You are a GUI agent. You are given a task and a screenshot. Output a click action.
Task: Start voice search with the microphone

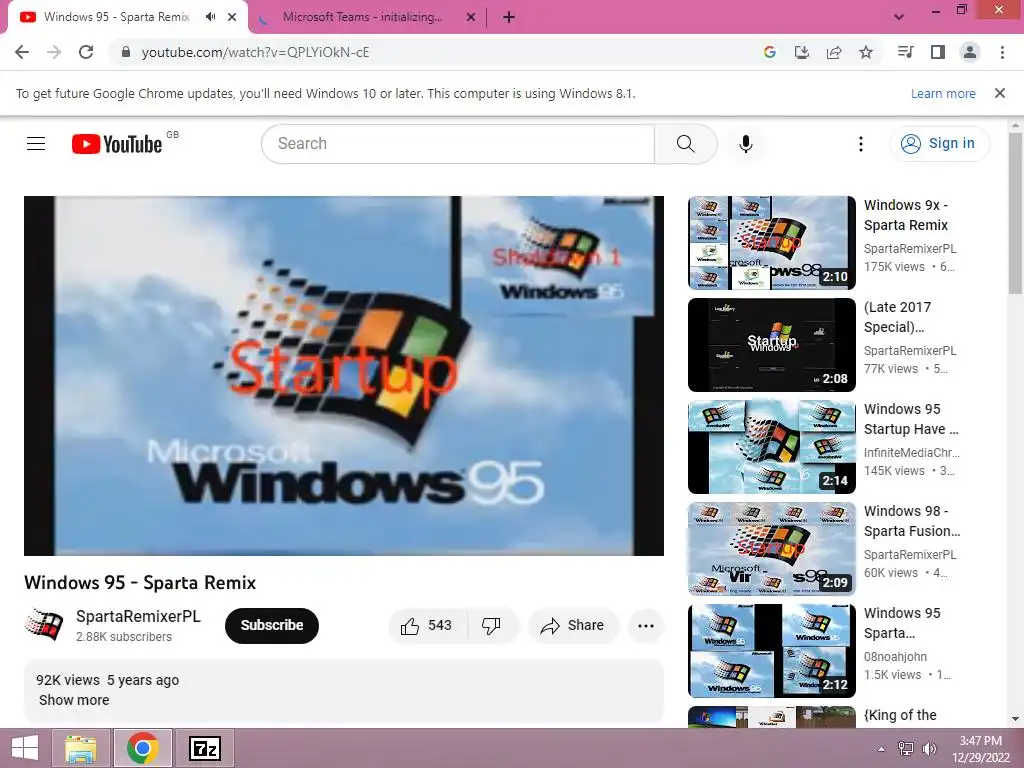(x=746, y=144)
